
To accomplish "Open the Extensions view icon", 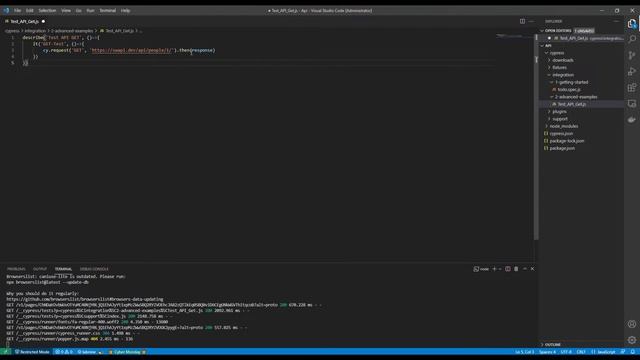I will tap(632, 87).
